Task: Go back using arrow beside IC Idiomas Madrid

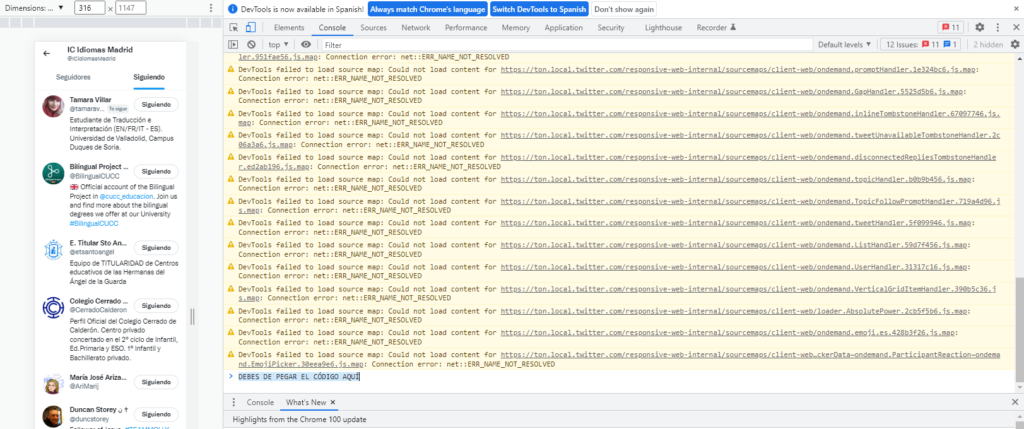Action: click(47, 53)
